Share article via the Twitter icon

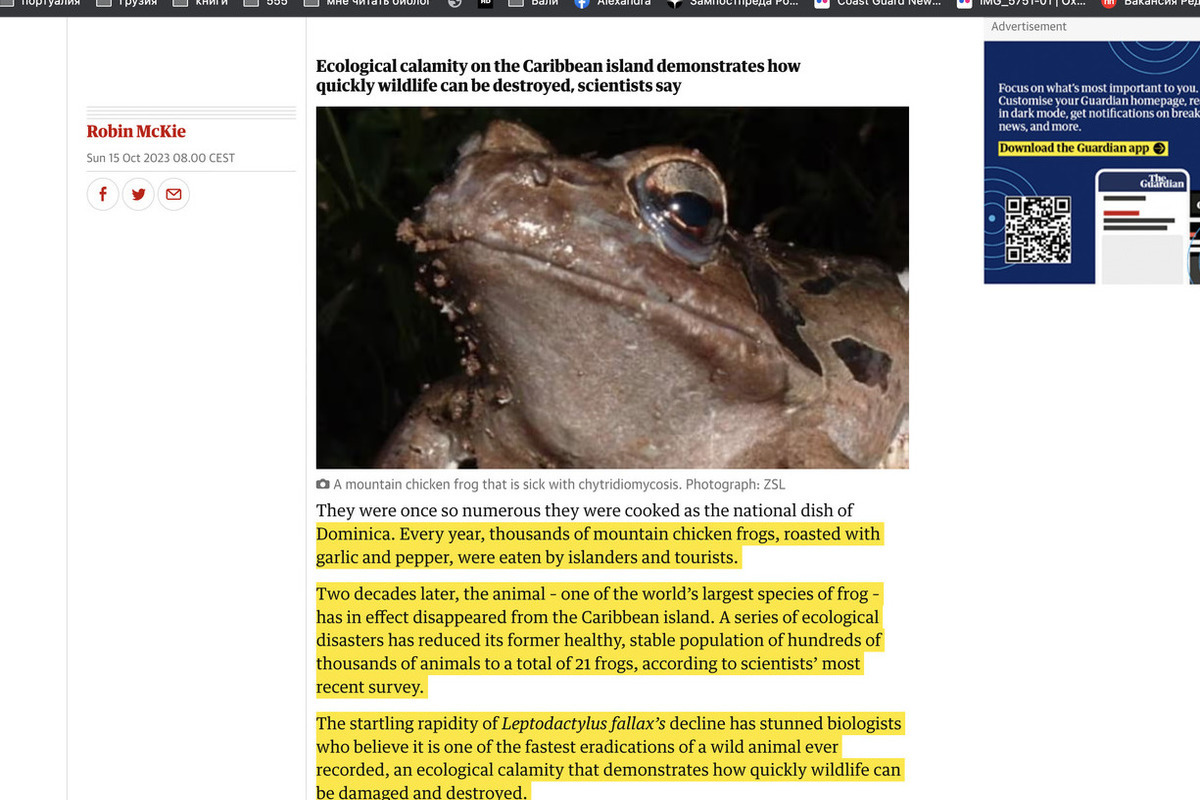[x=138, y=194]
